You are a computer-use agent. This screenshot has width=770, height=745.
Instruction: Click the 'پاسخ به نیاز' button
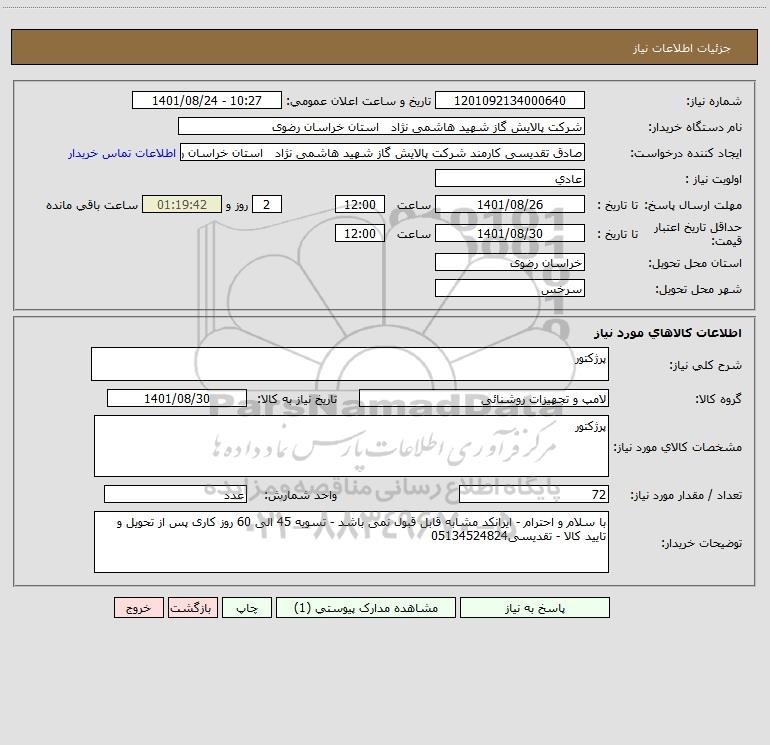click(535, 608)
